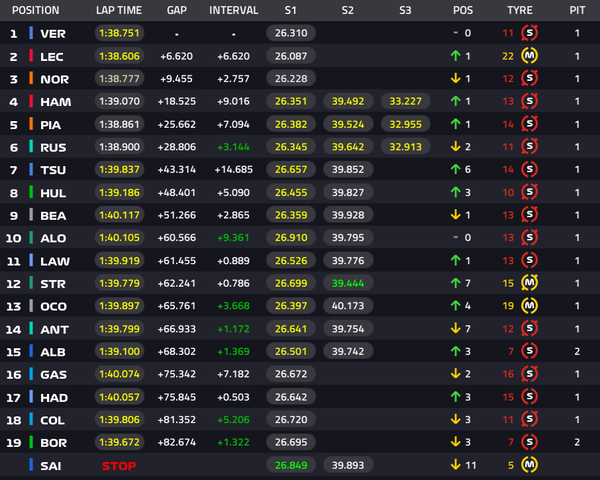Click the green S1 time 26.849

[x=291, y=465]
